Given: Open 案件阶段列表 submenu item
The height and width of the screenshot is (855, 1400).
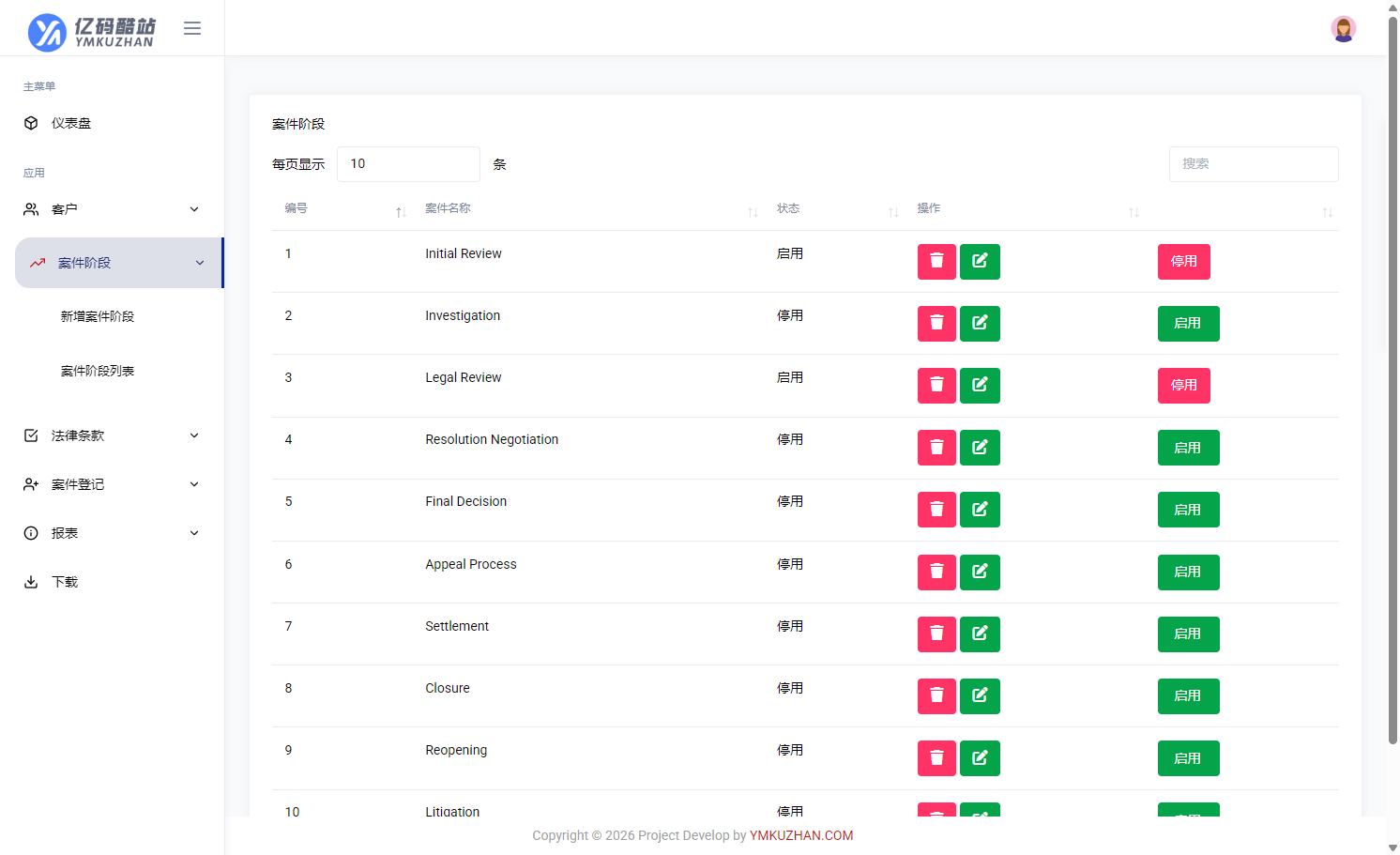Looking at the screenshot, I should [x=98, y=371].
